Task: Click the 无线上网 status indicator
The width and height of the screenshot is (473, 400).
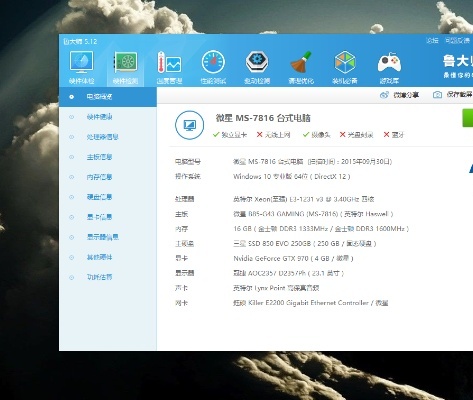Action: click(273, 135)
